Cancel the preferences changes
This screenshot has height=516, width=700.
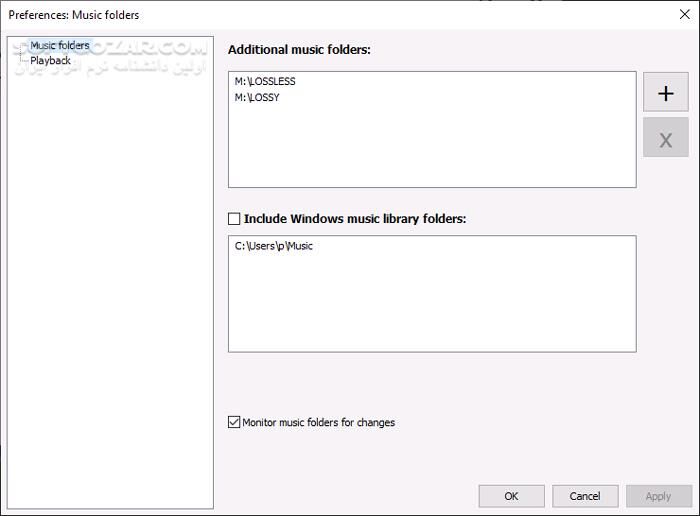585,496
